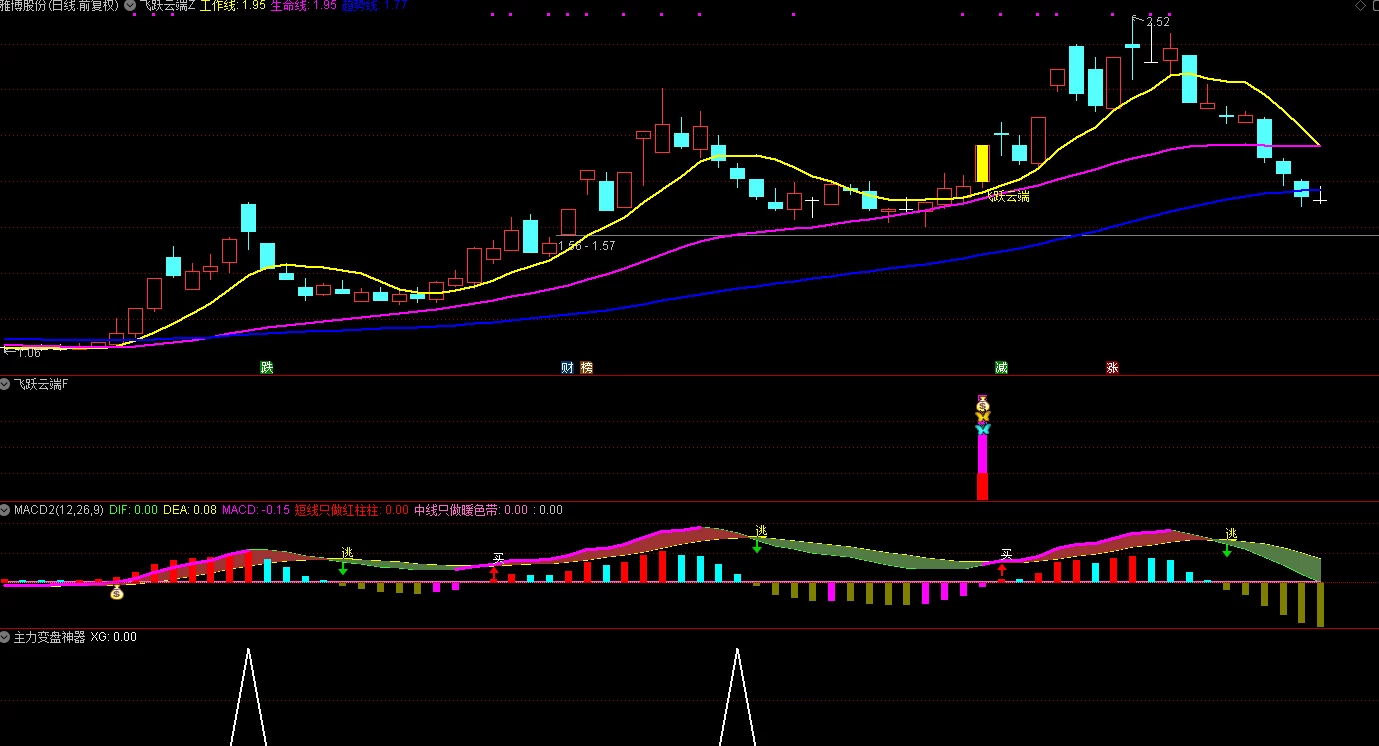Click the yellow 飞跃云端 signal candle
Viewport: 1379px width, 746px height.
982,163
